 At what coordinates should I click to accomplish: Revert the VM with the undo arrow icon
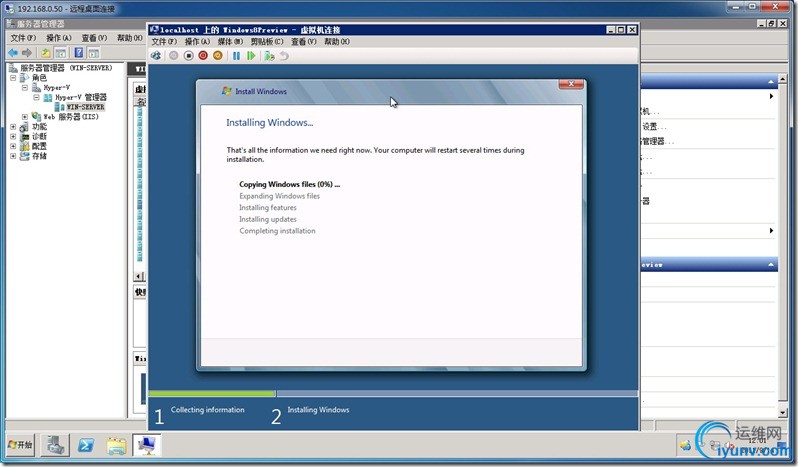pyautogui.click(x=284, y=55)
